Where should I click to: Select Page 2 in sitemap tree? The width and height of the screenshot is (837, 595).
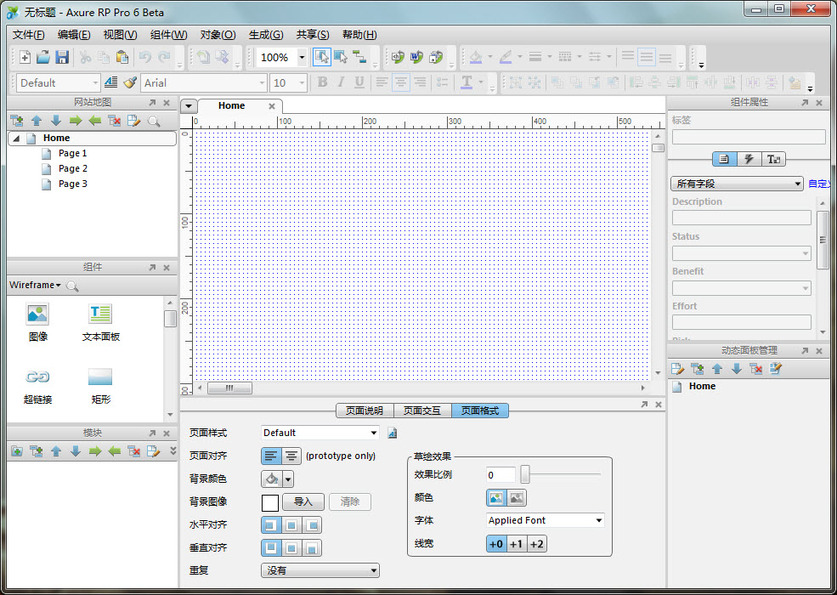tap(73, 169)
